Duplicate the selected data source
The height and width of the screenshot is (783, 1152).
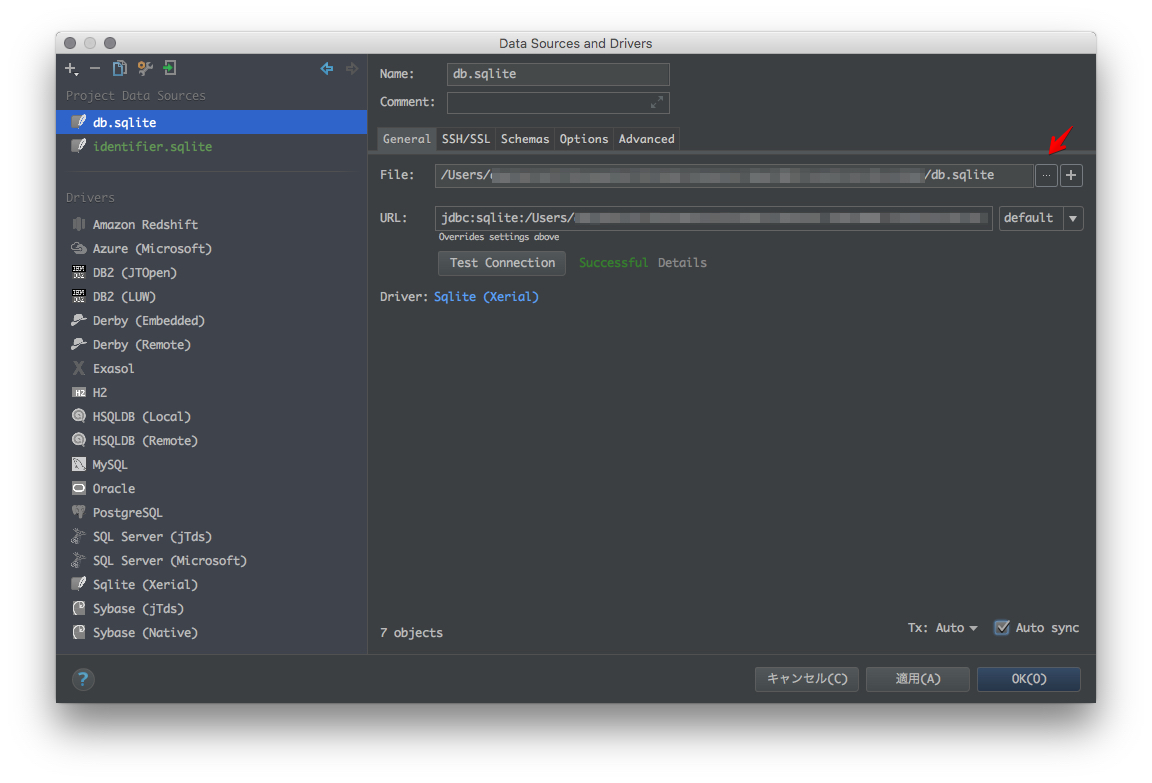pos(119,68)
